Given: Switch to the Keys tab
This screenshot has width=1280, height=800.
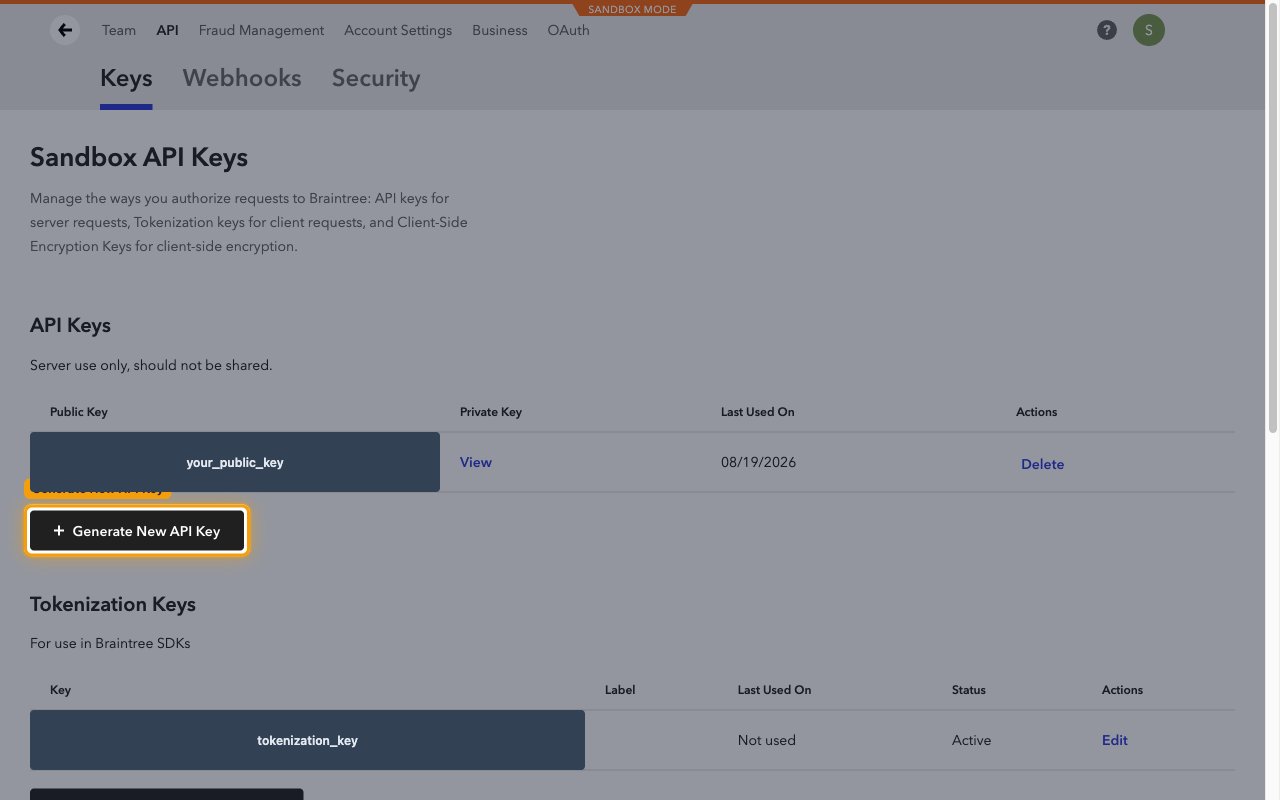Looking at the screenshot, I should point(126,78).
